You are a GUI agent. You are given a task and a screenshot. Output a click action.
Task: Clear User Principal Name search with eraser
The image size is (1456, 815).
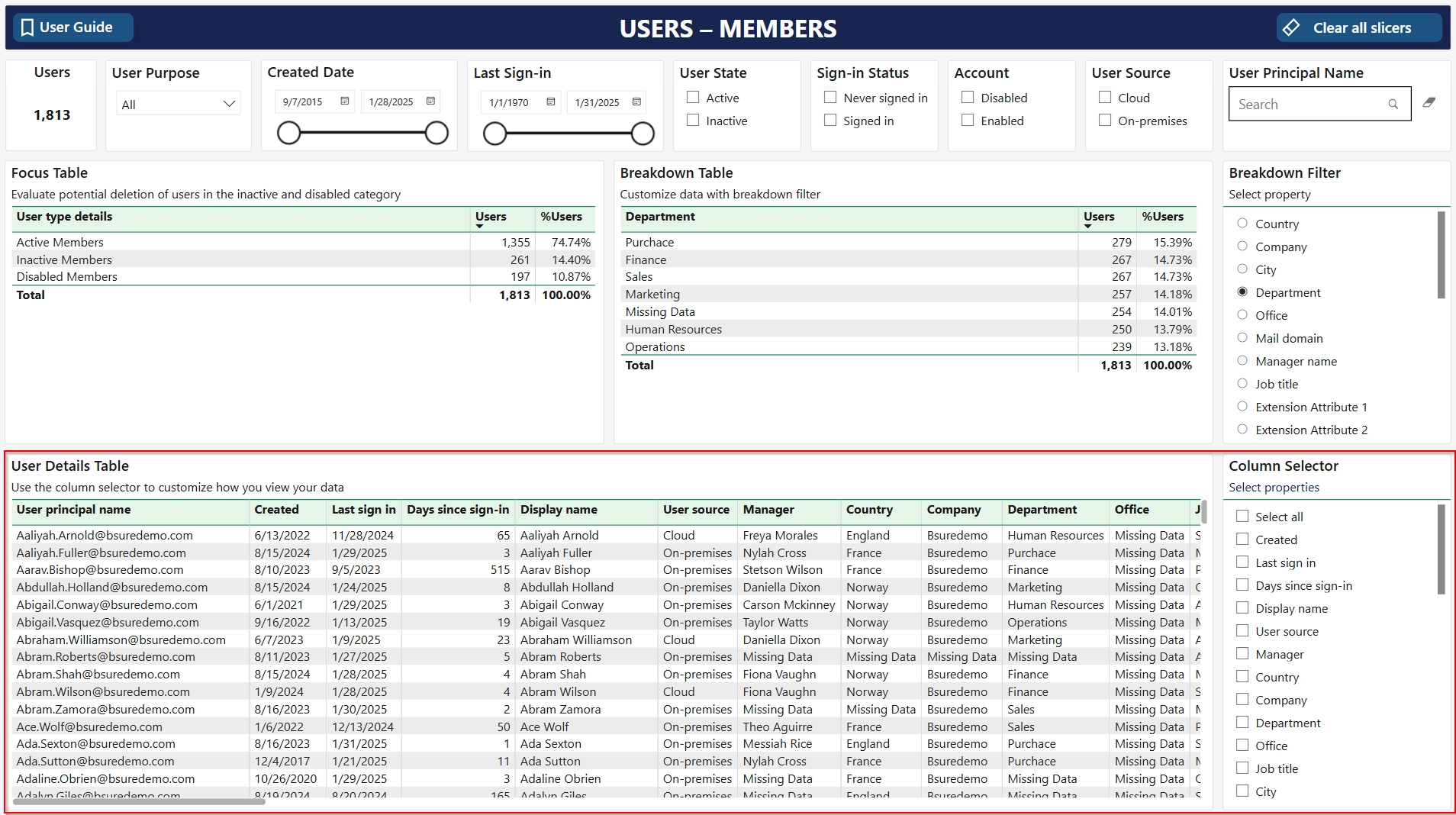[x=1429, y=102]
